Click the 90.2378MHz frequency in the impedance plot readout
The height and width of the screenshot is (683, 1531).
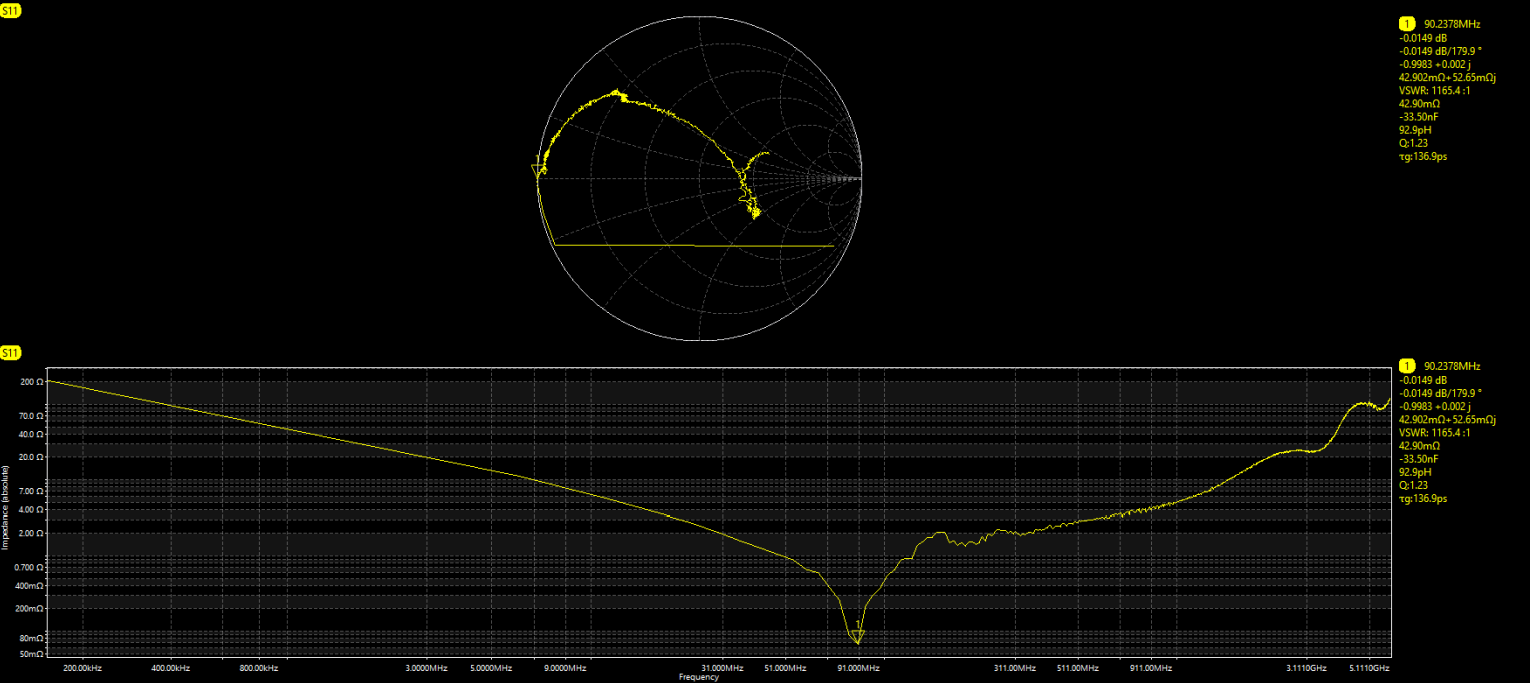pos(1452,367)
